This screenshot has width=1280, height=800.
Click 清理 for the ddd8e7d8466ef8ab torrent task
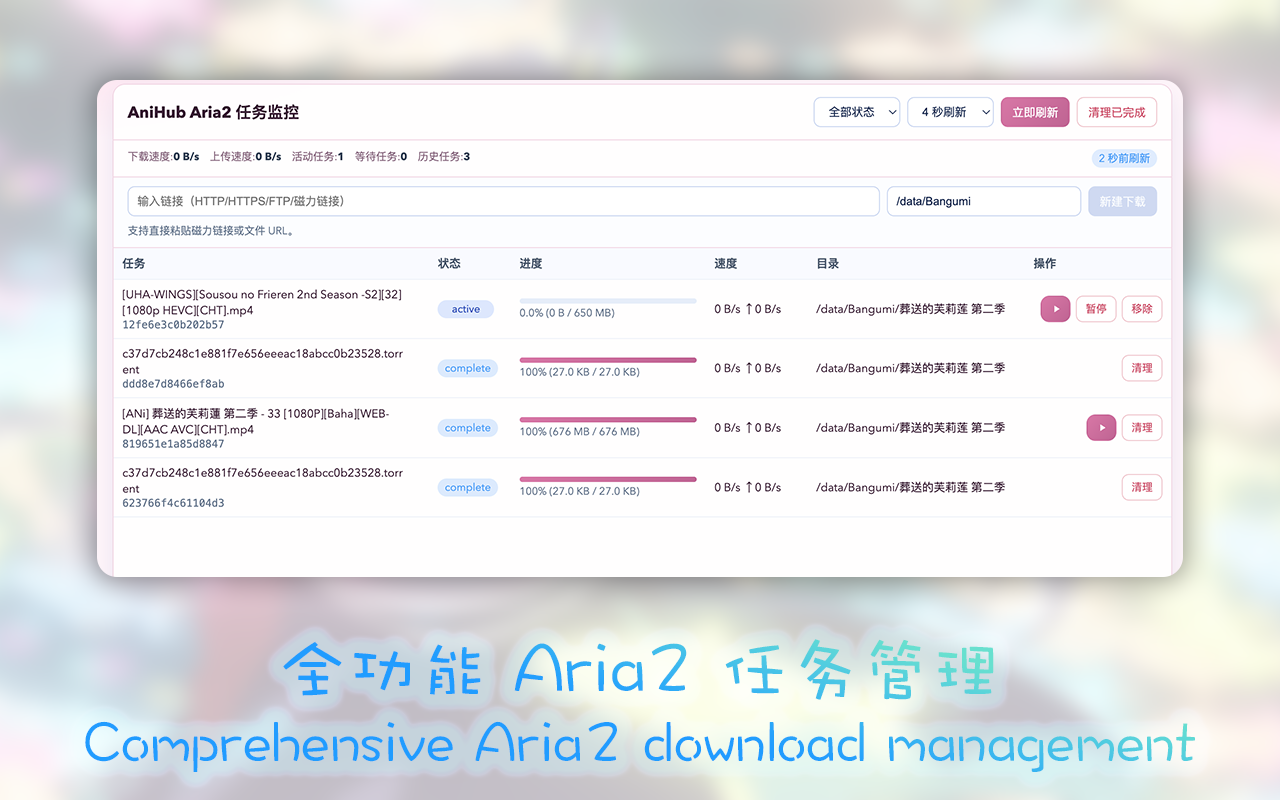point(1142,368)
